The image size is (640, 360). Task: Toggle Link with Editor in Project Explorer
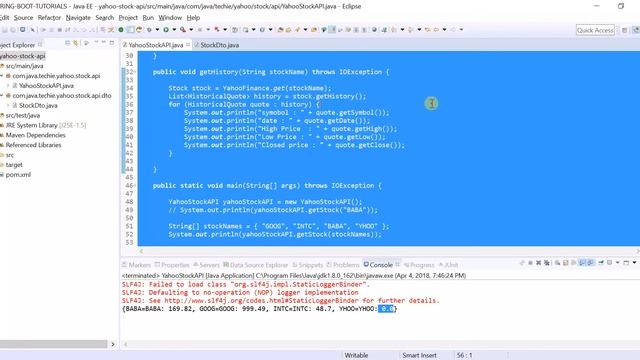click(x=76, y=43)
